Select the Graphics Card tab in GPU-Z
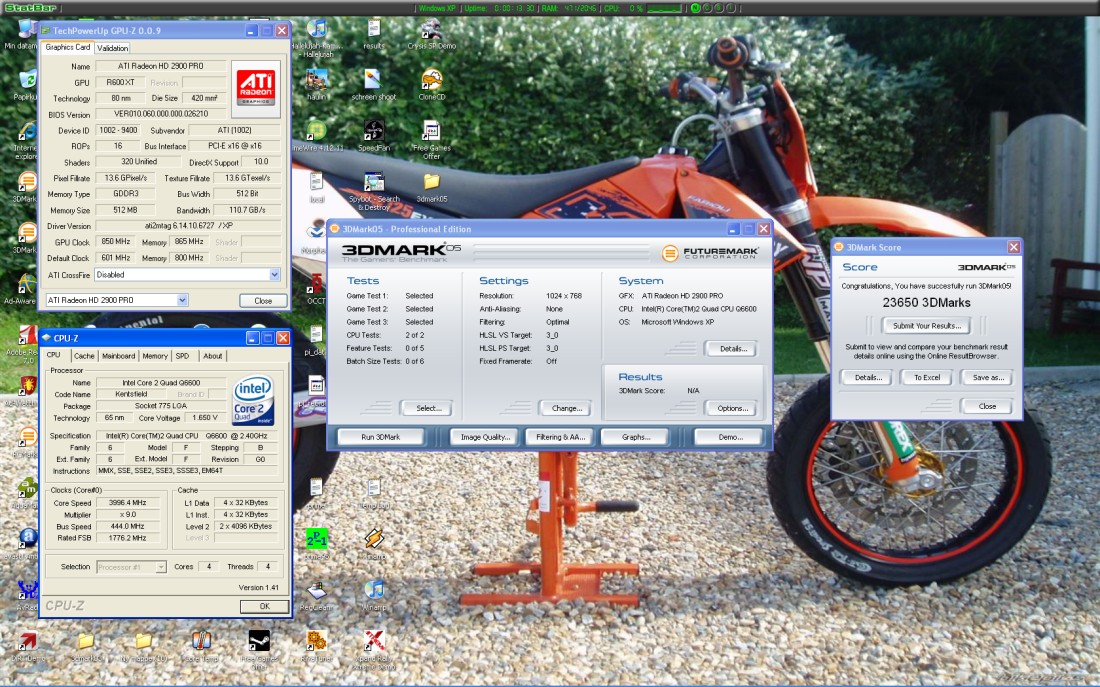This screenshot has width=1100, height=687. coord(68,47)
